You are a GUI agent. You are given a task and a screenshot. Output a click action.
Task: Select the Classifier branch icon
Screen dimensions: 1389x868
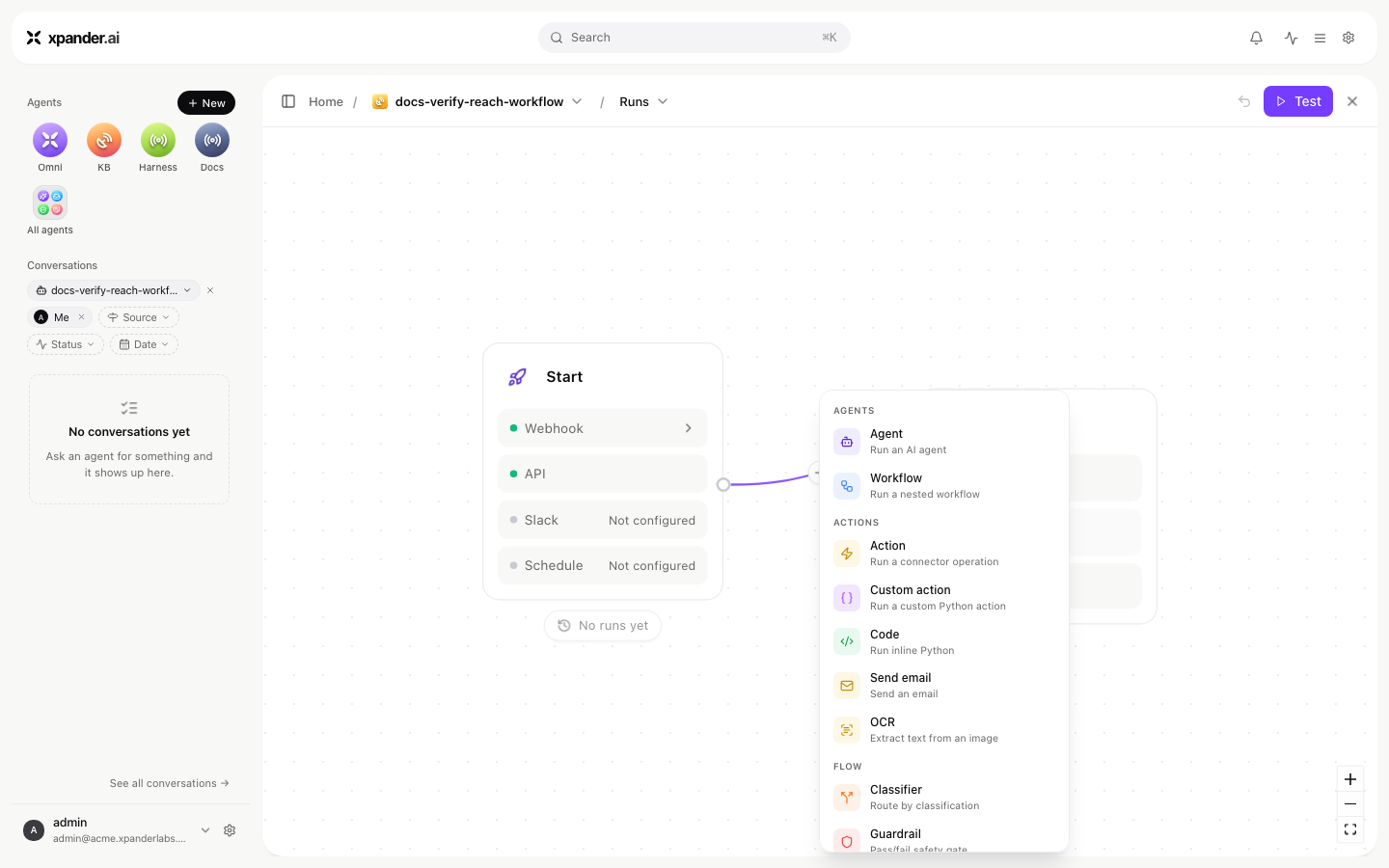[x=847, y=798]
